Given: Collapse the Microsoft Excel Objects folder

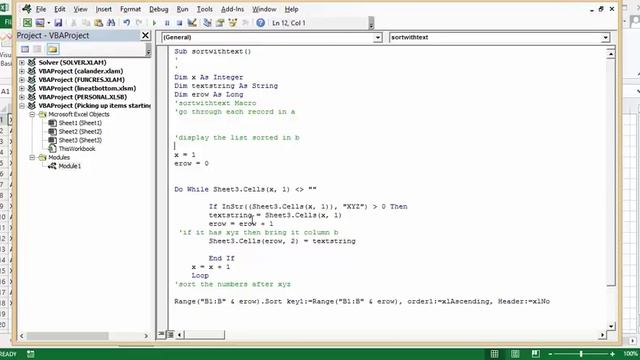Looking at the screenshot, I should pos(32,114).
